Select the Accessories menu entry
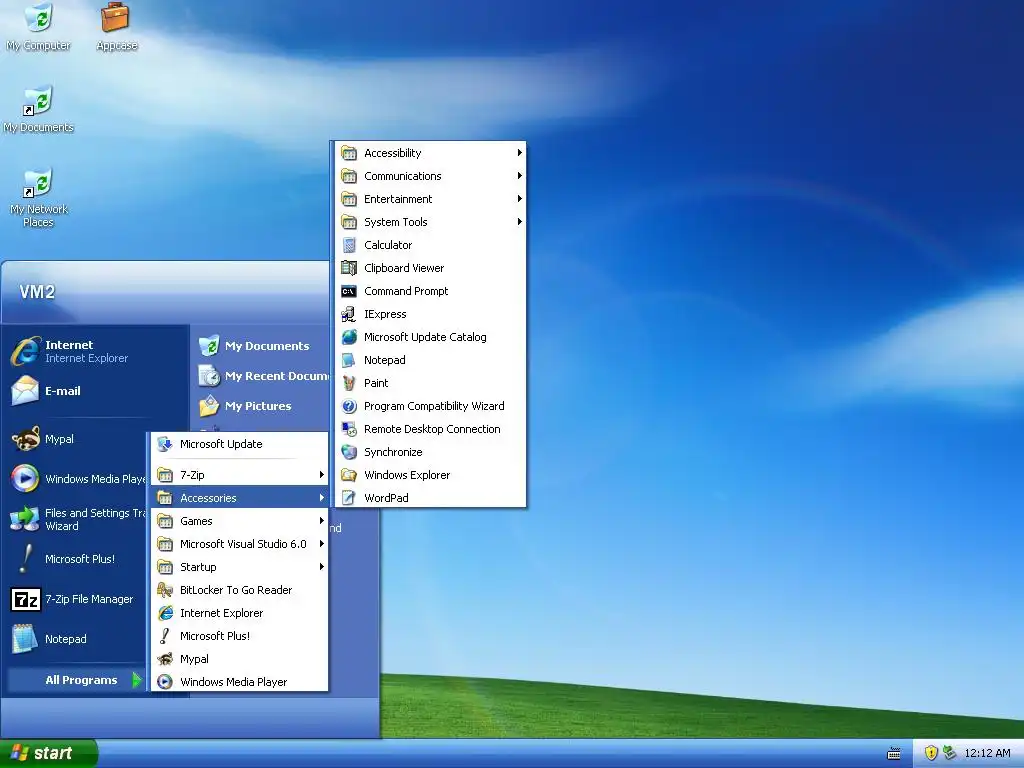Image resolution: width=1024 pixels, height=768 pixels. coord(240,498)
